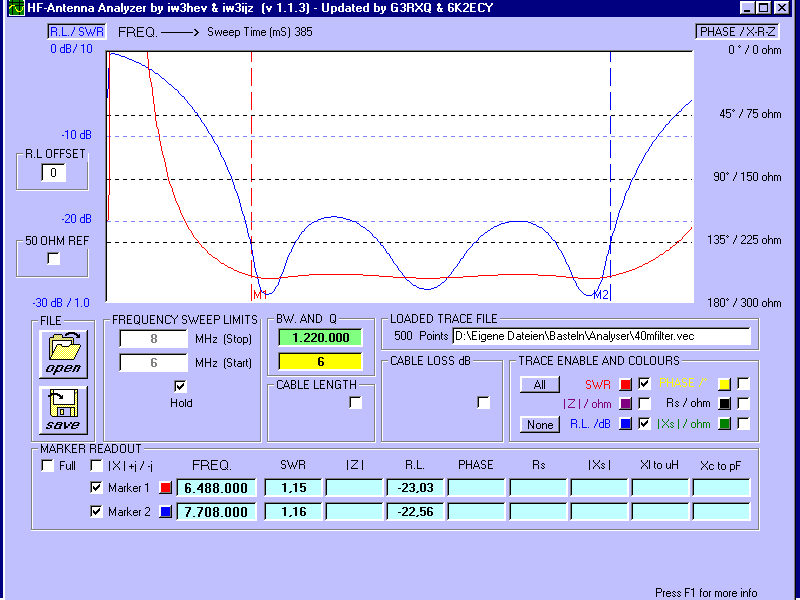The image size is (800, 600).
Task: Disable the SWR trace checkbox
Action: (x=645, y=384)
